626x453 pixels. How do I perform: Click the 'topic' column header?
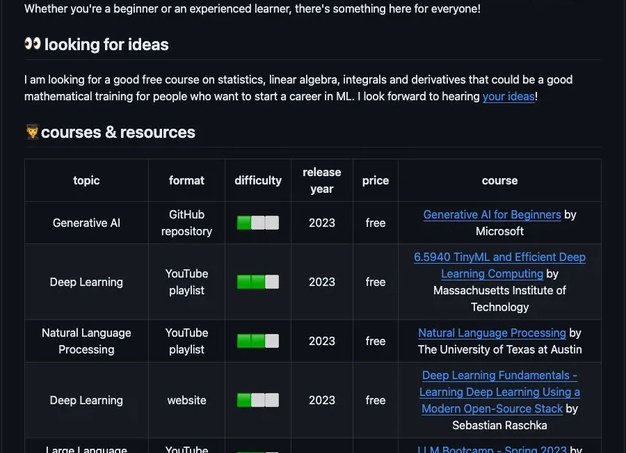pos(86,180)
